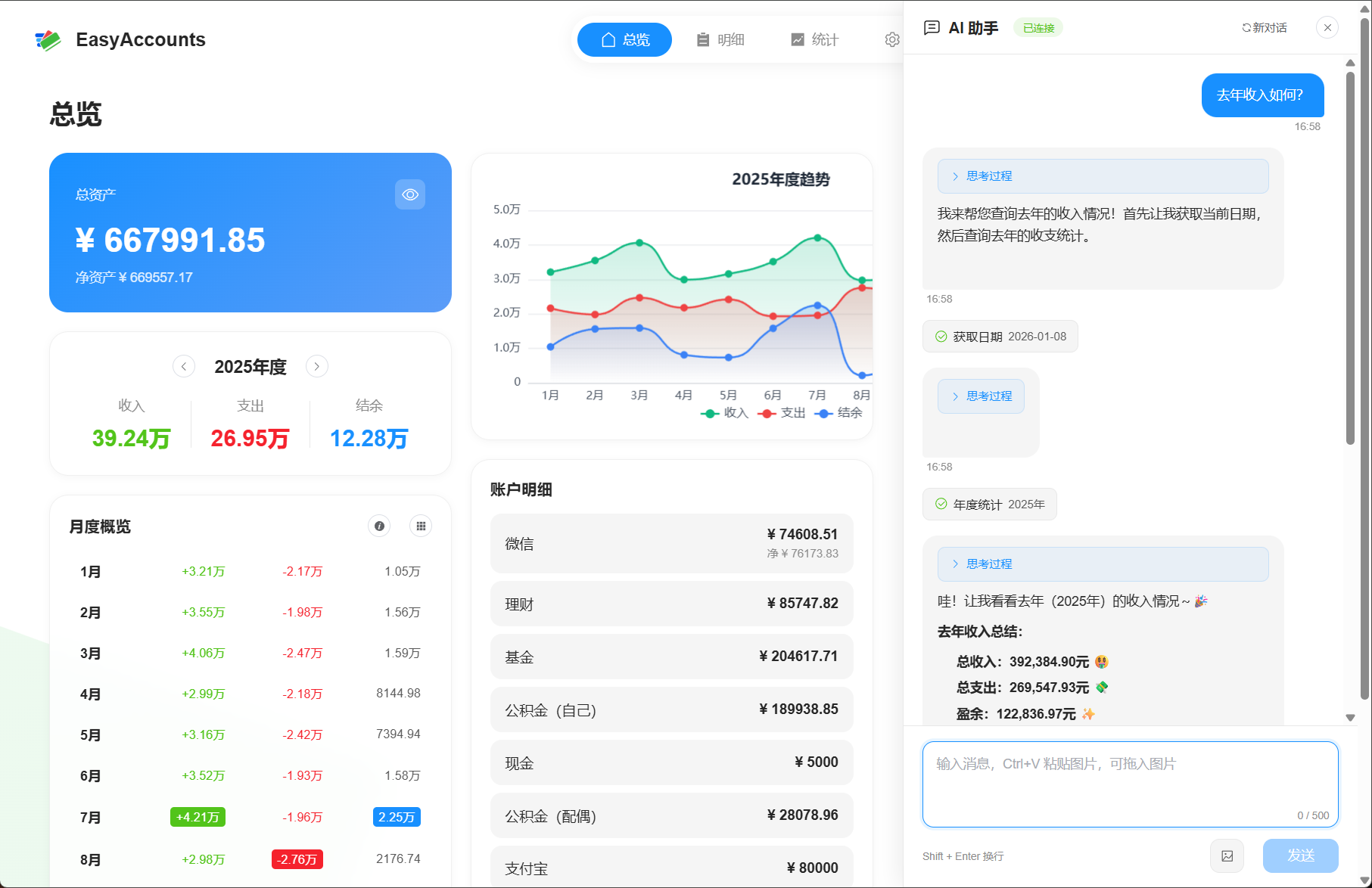Image resolution: width=1372 pixels, height=888 pixels.
Task: Close the AI 助手 panel
Action: (x=1327, y=28)
